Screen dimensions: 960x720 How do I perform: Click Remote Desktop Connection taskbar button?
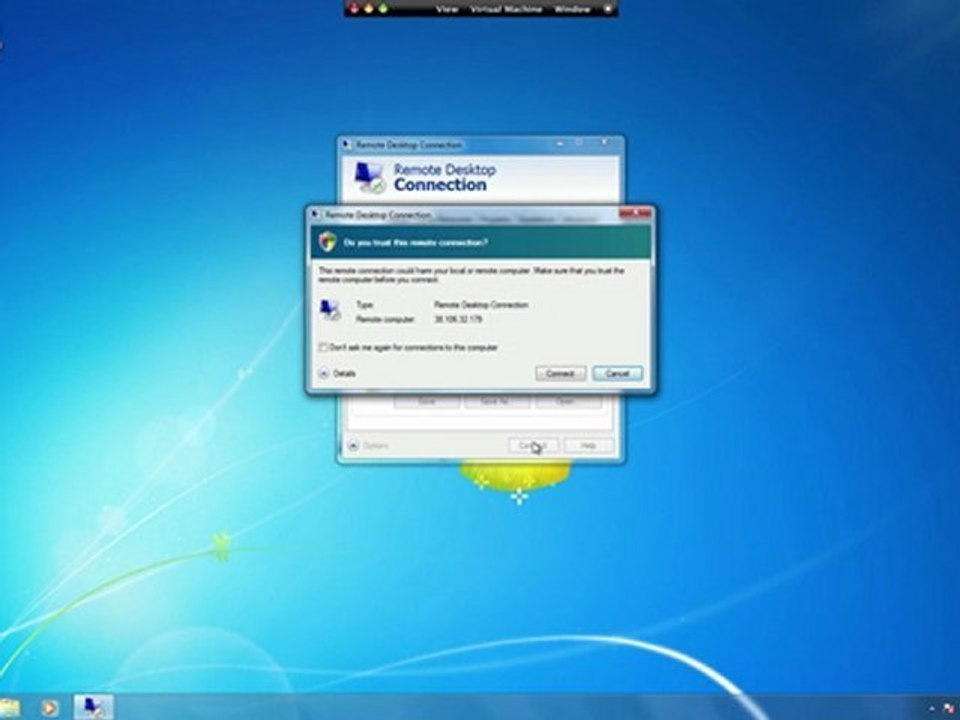93,707
